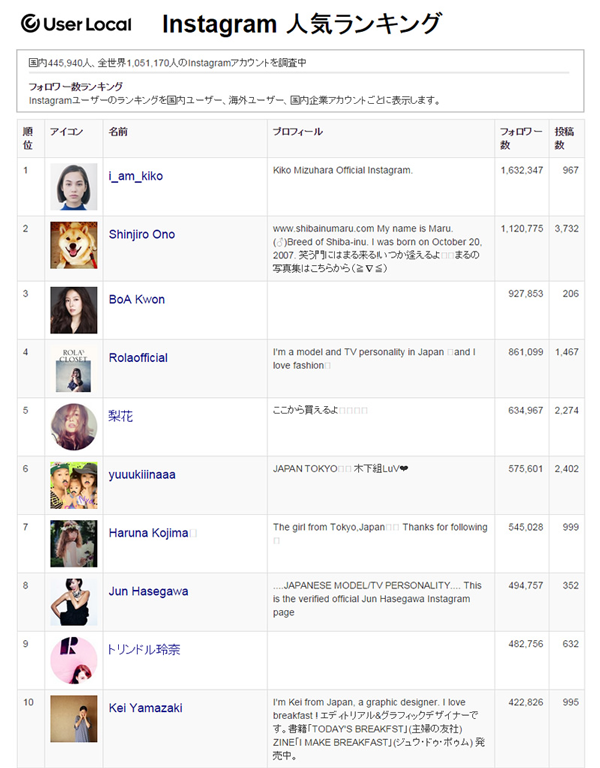Click follower count 927,853
Viewport: 600px width, 768px height.
click(526, 294)
